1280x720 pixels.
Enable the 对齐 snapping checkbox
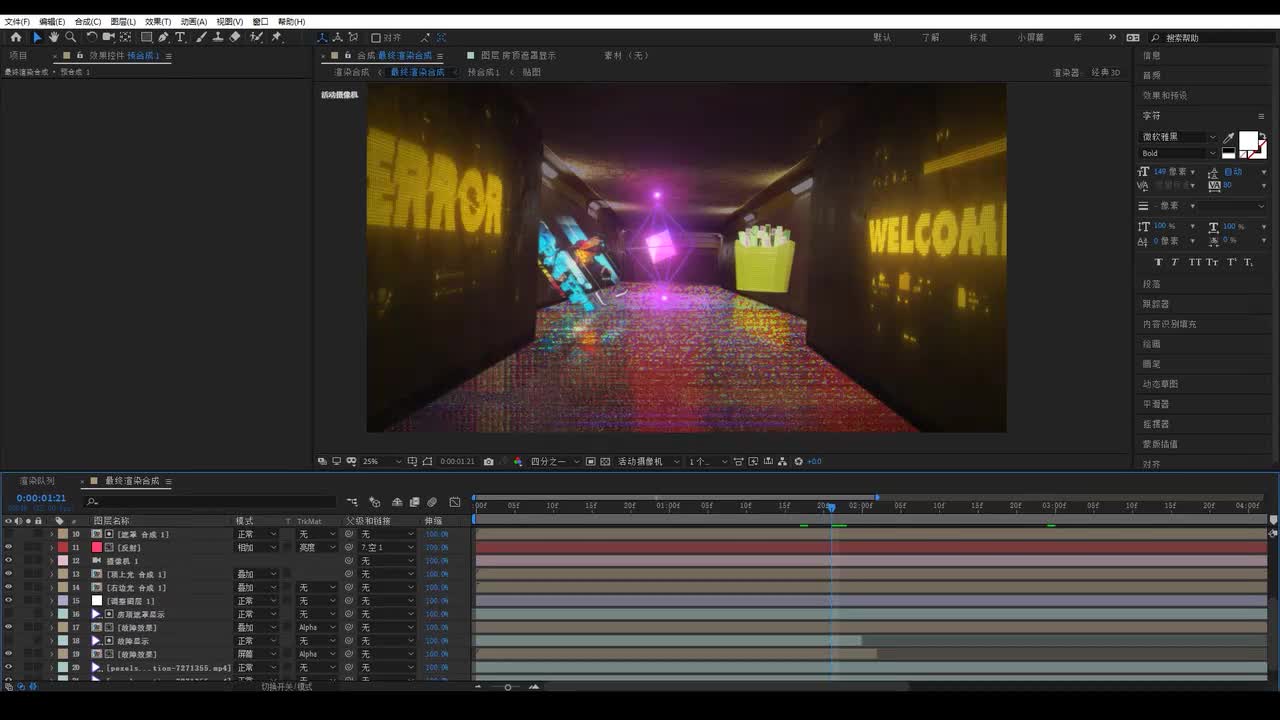pos(376,38)
